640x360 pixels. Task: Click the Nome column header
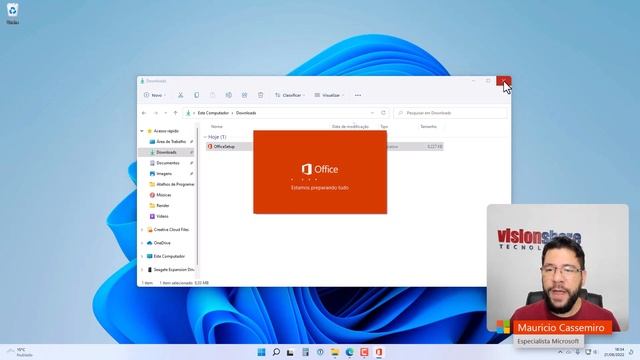(x=217, y=127)
